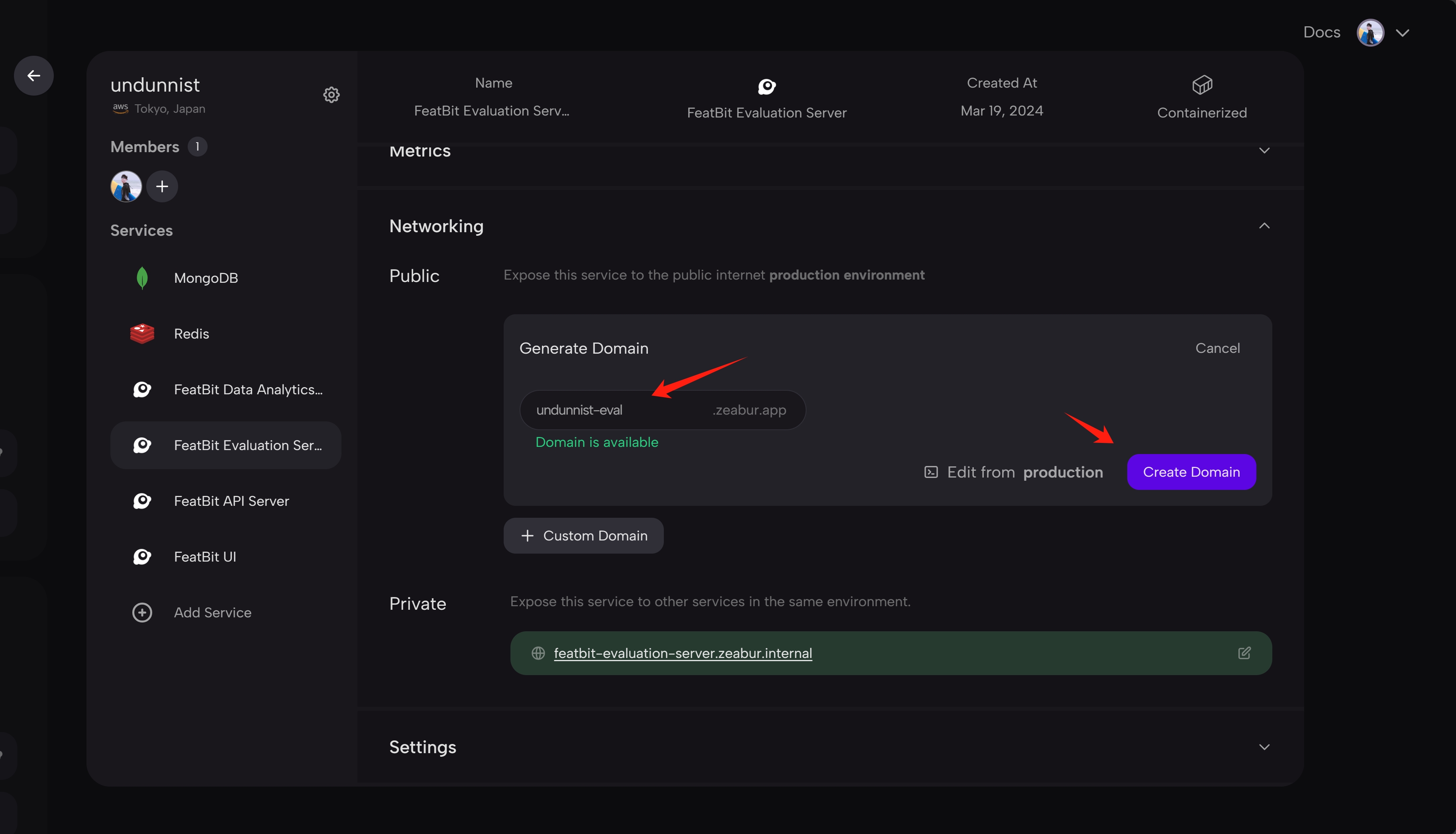Click Edit from production text
The image size is (1456, 834).
[1024, 472]
